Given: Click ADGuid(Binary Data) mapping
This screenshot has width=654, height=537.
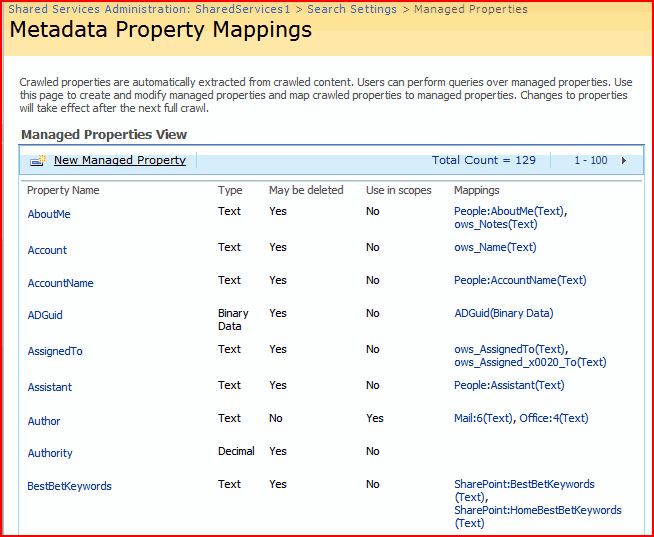Looking at the screenshot, I should point(503,313).
